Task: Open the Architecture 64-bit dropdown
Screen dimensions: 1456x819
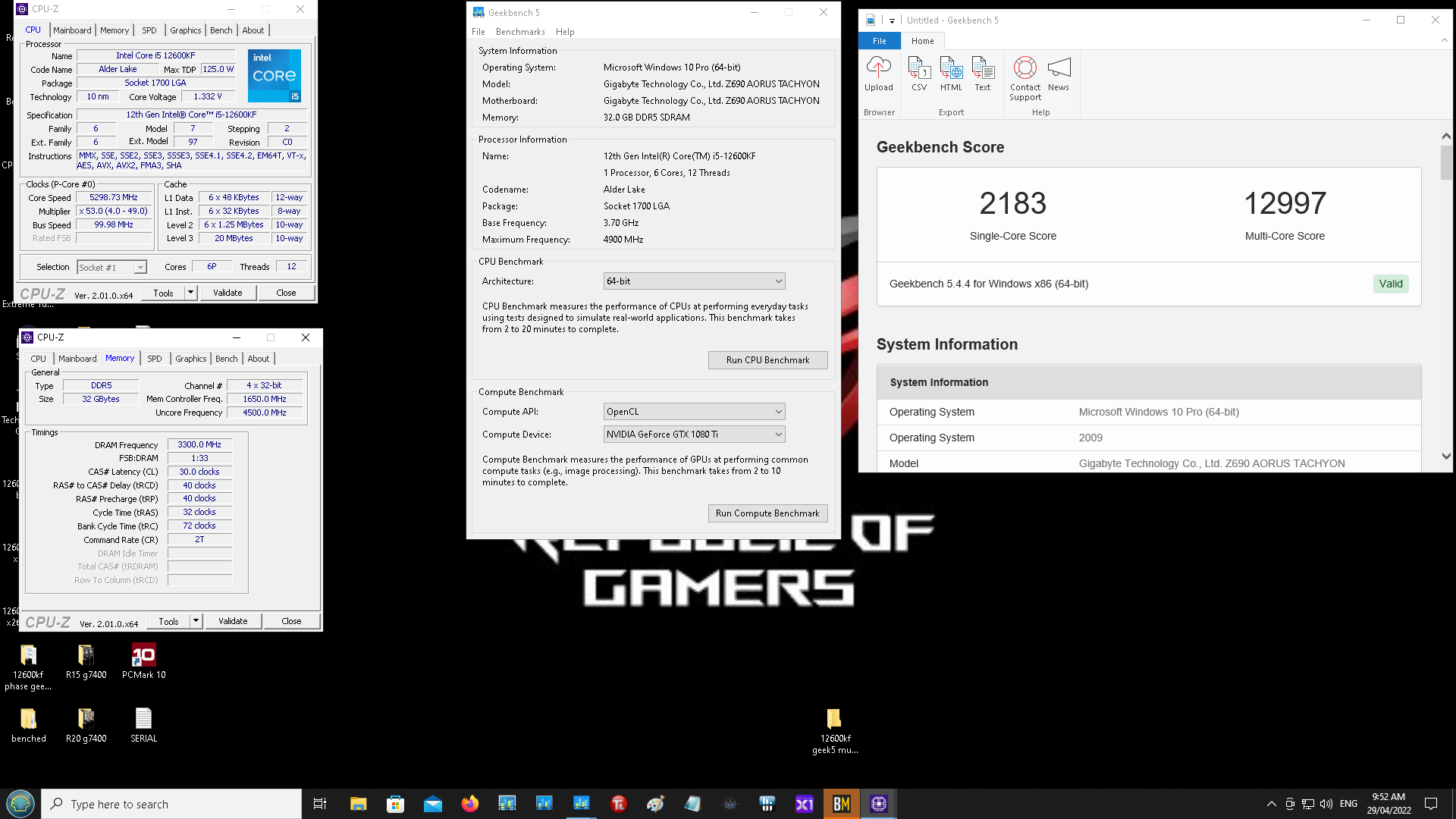Action: [694, 281]
